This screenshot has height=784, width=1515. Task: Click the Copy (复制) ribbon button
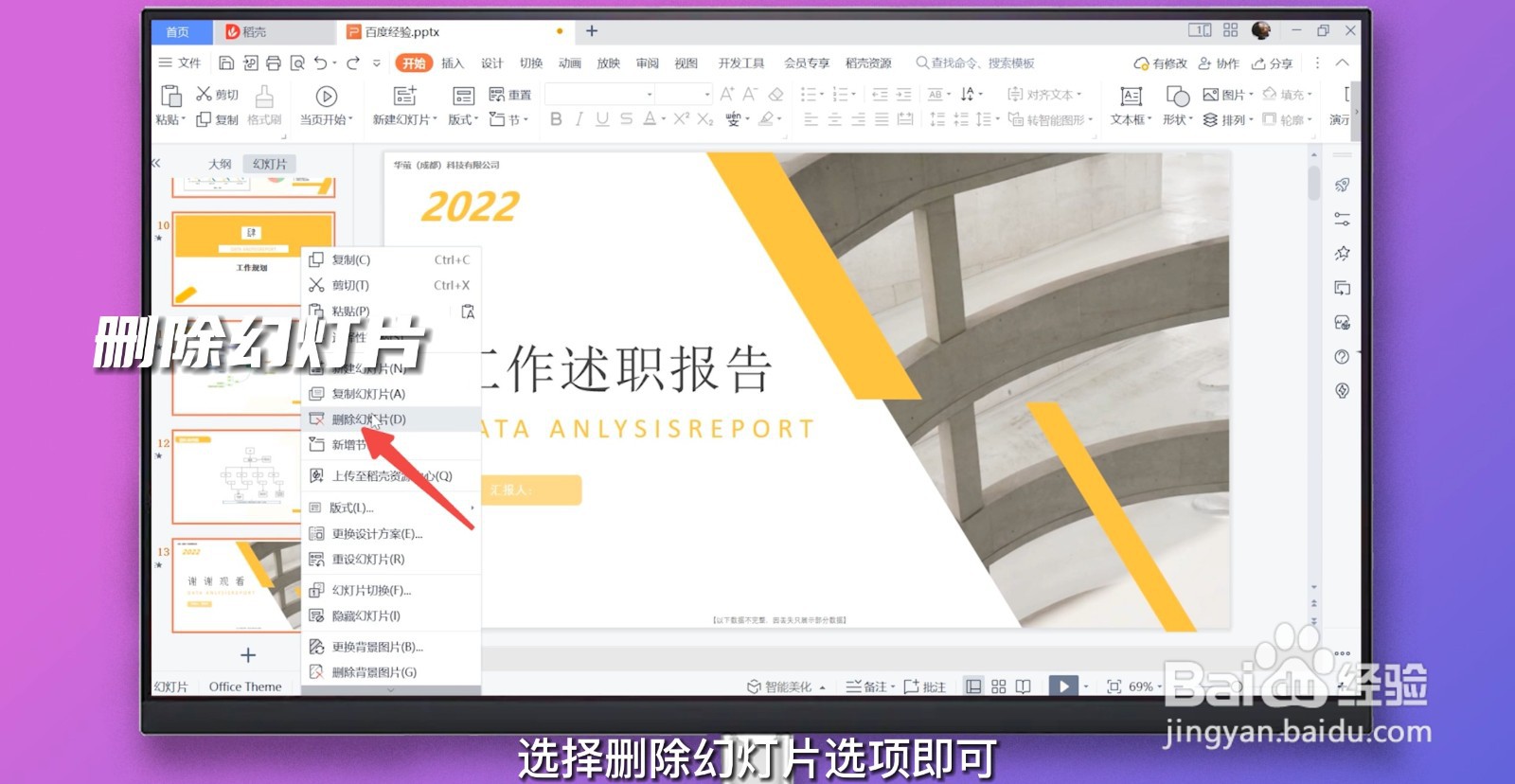coord(218,120)
